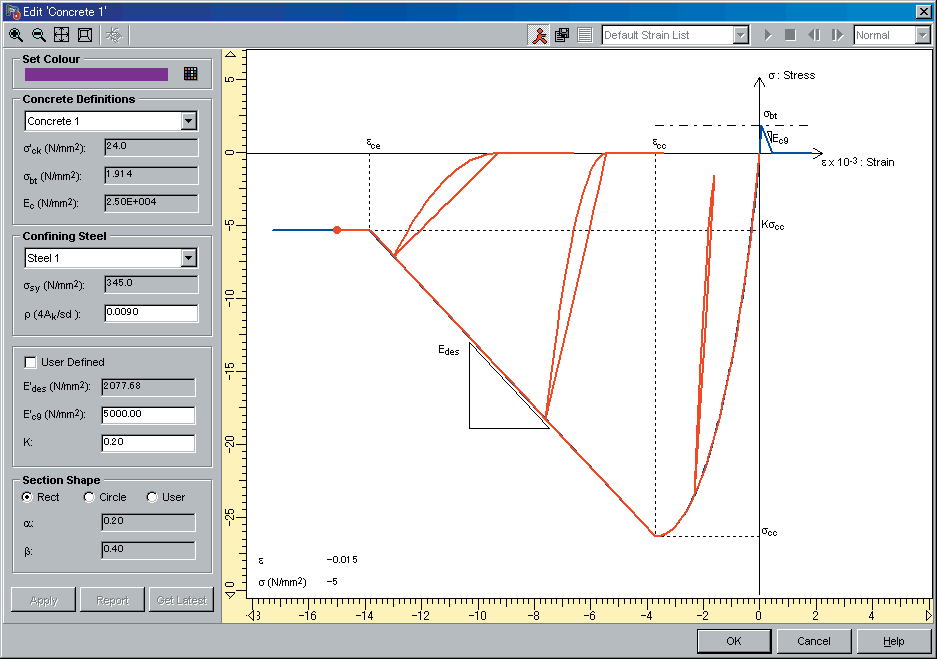Select the Circle section shape
This screenshot has width=937, height=659.
(x=89, y=497)
